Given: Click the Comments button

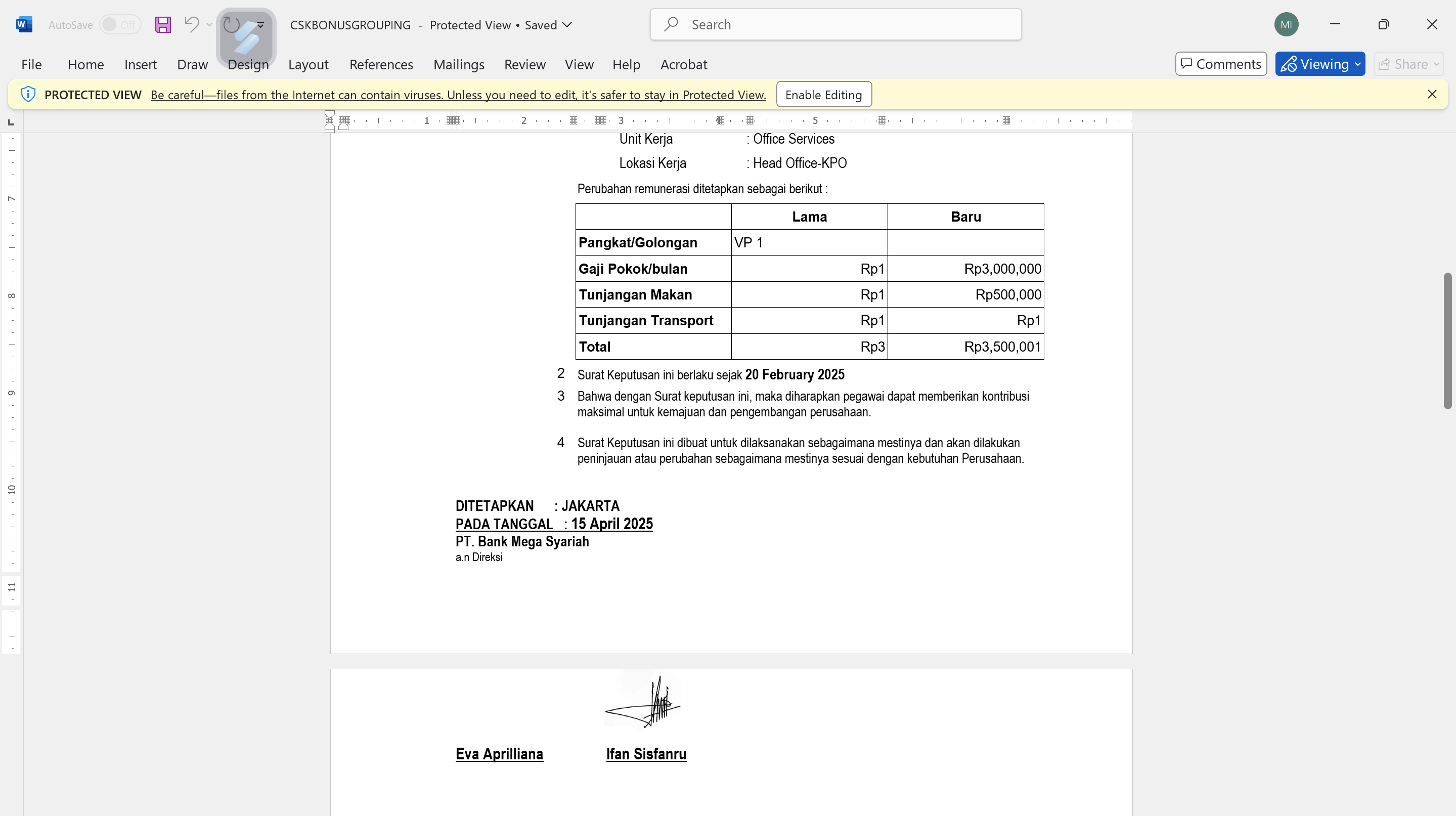Looking at the screenshot, I should (x=1221, y=64).
